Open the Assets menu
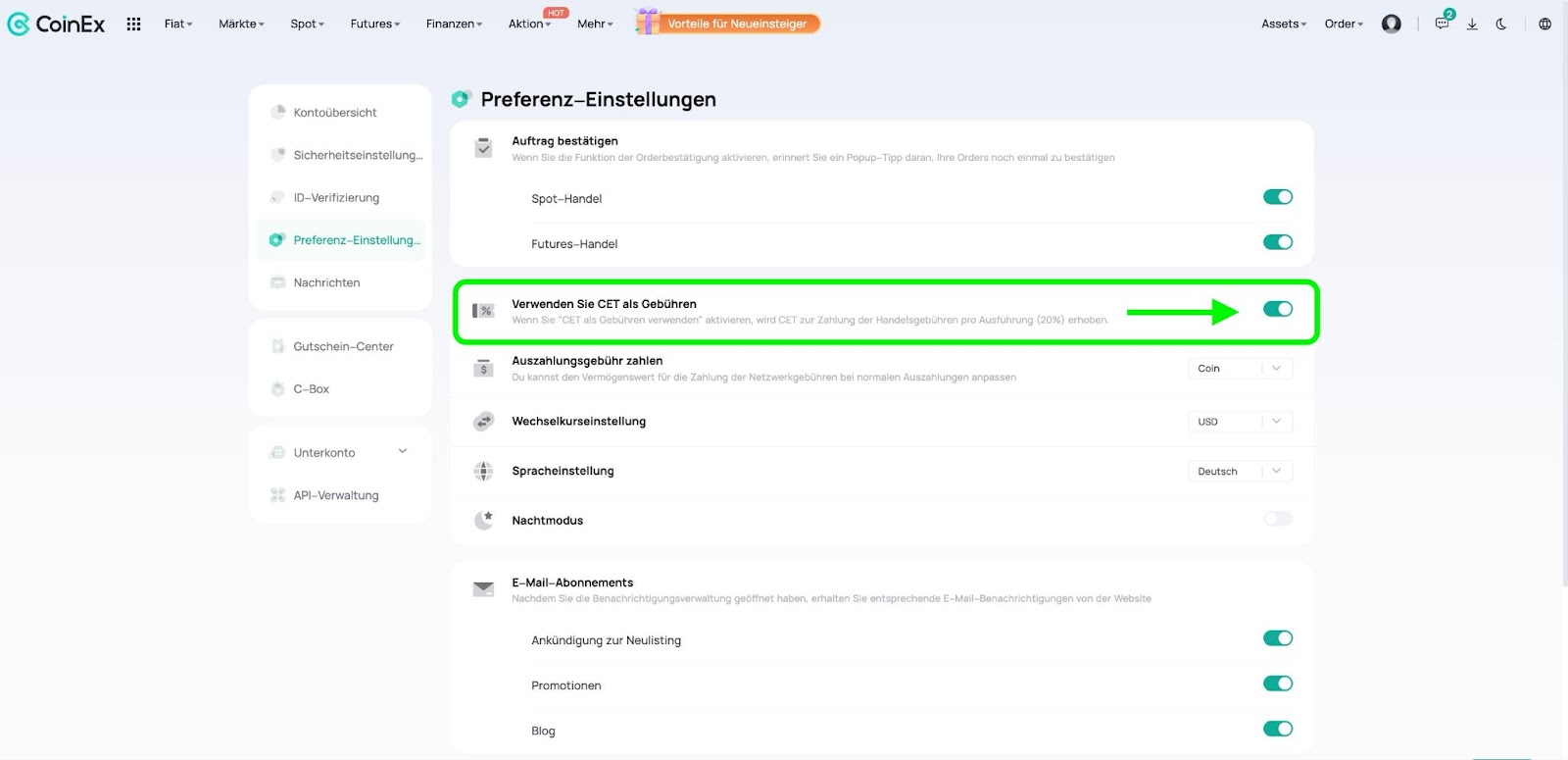 point(1284,24)
